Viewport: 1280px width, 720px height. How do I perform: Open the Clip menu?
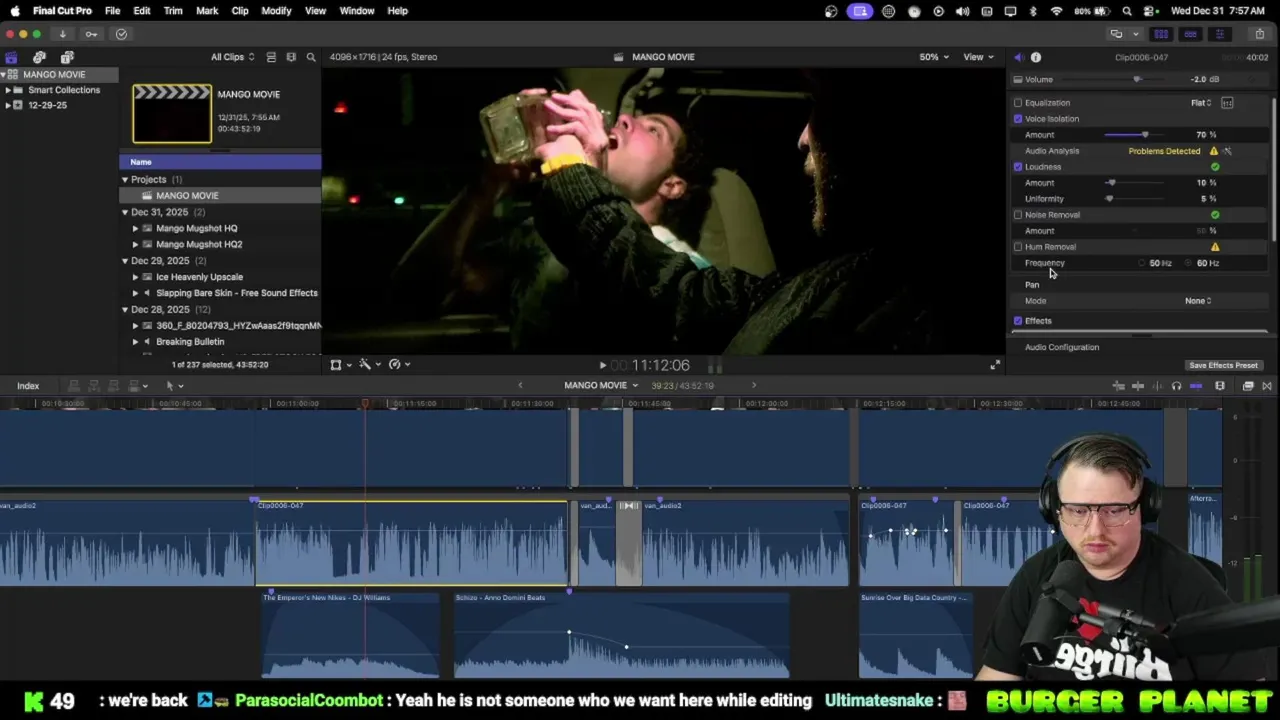click(x=240, y=11)
